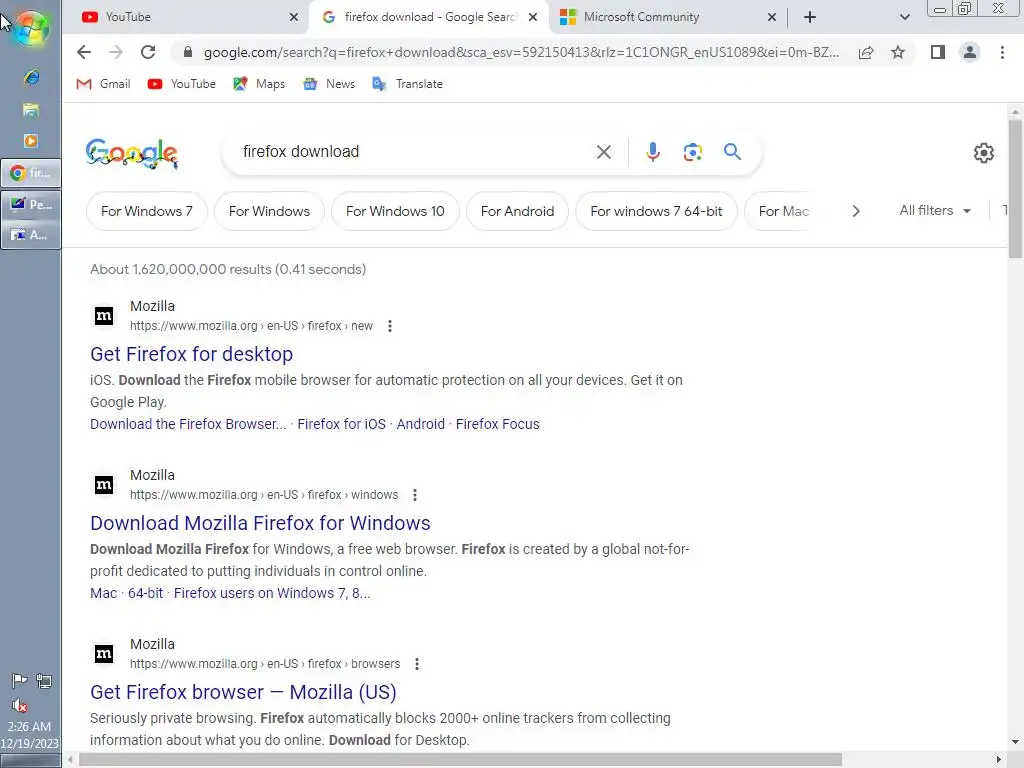Open the tab search dropdown arrow
The width and height of the screenshot is (1024, 768).
pyautogui.click(x=904, y=17)
